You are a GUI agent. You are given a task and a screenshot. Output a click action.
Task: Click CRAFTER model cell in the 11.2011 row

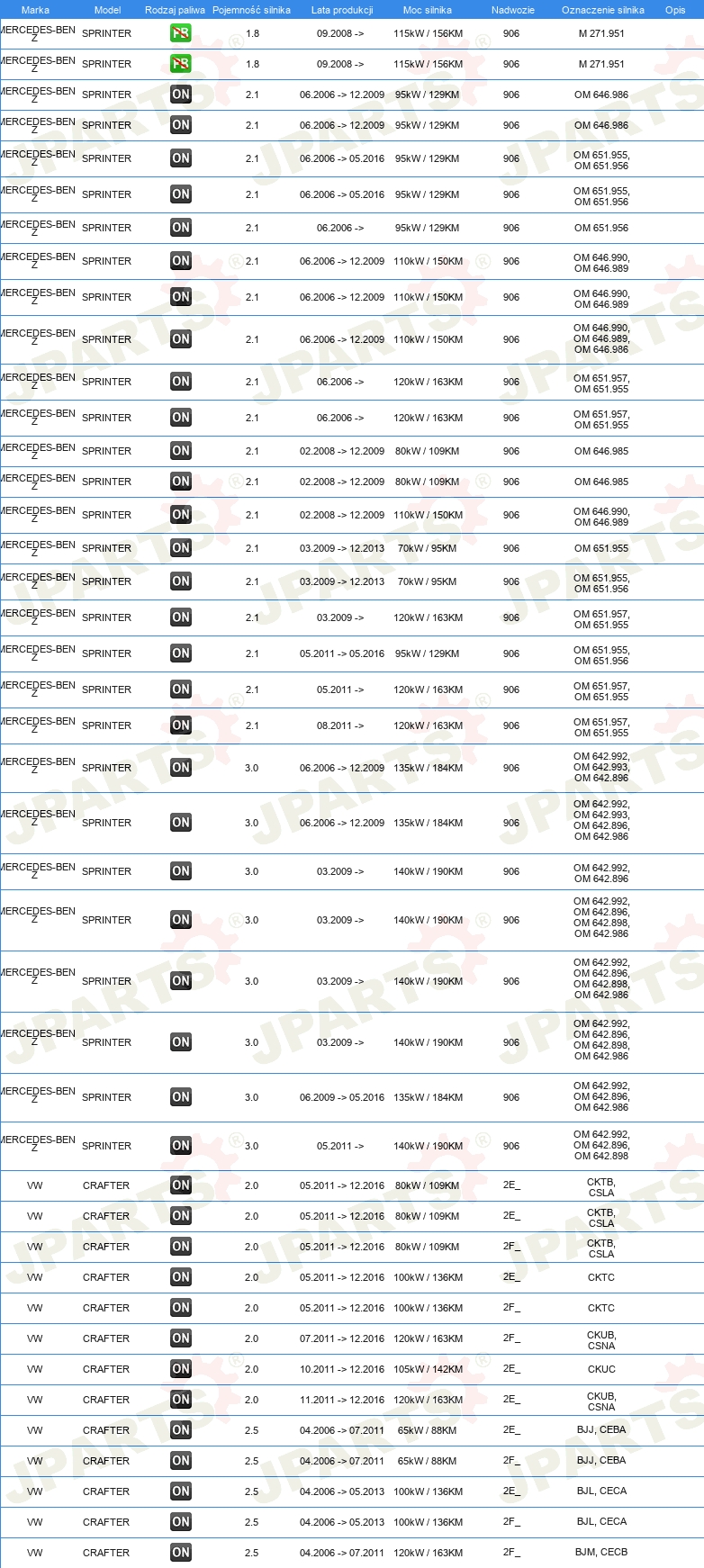(106, 1400)
